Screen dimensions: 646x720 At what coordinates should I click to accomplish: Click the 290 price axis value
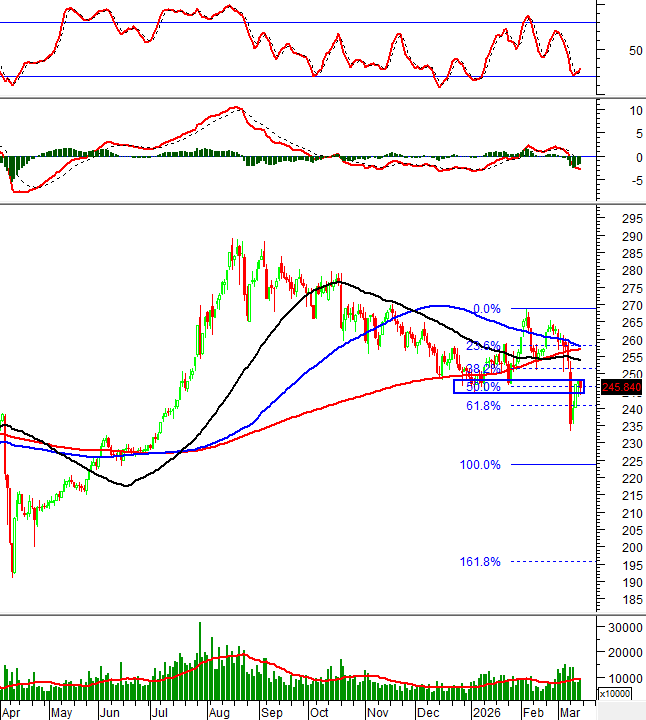631,237
